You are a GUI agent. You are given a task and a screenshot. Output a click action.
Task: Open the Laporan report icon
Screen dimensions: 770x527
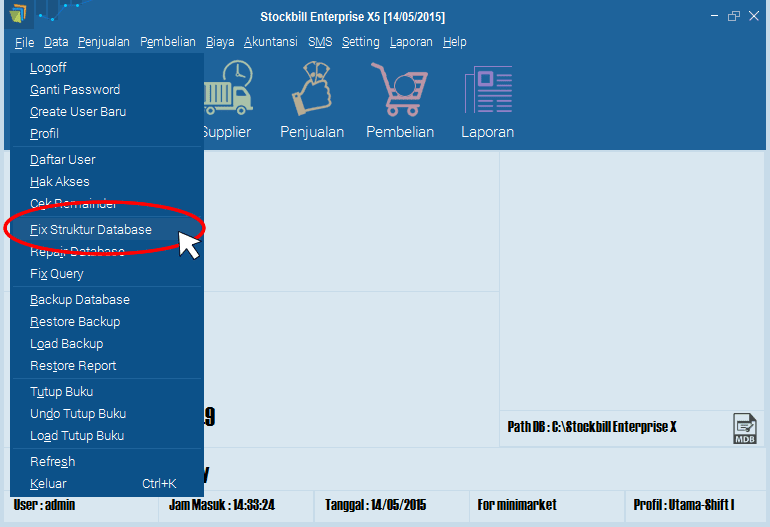(488, 89)
